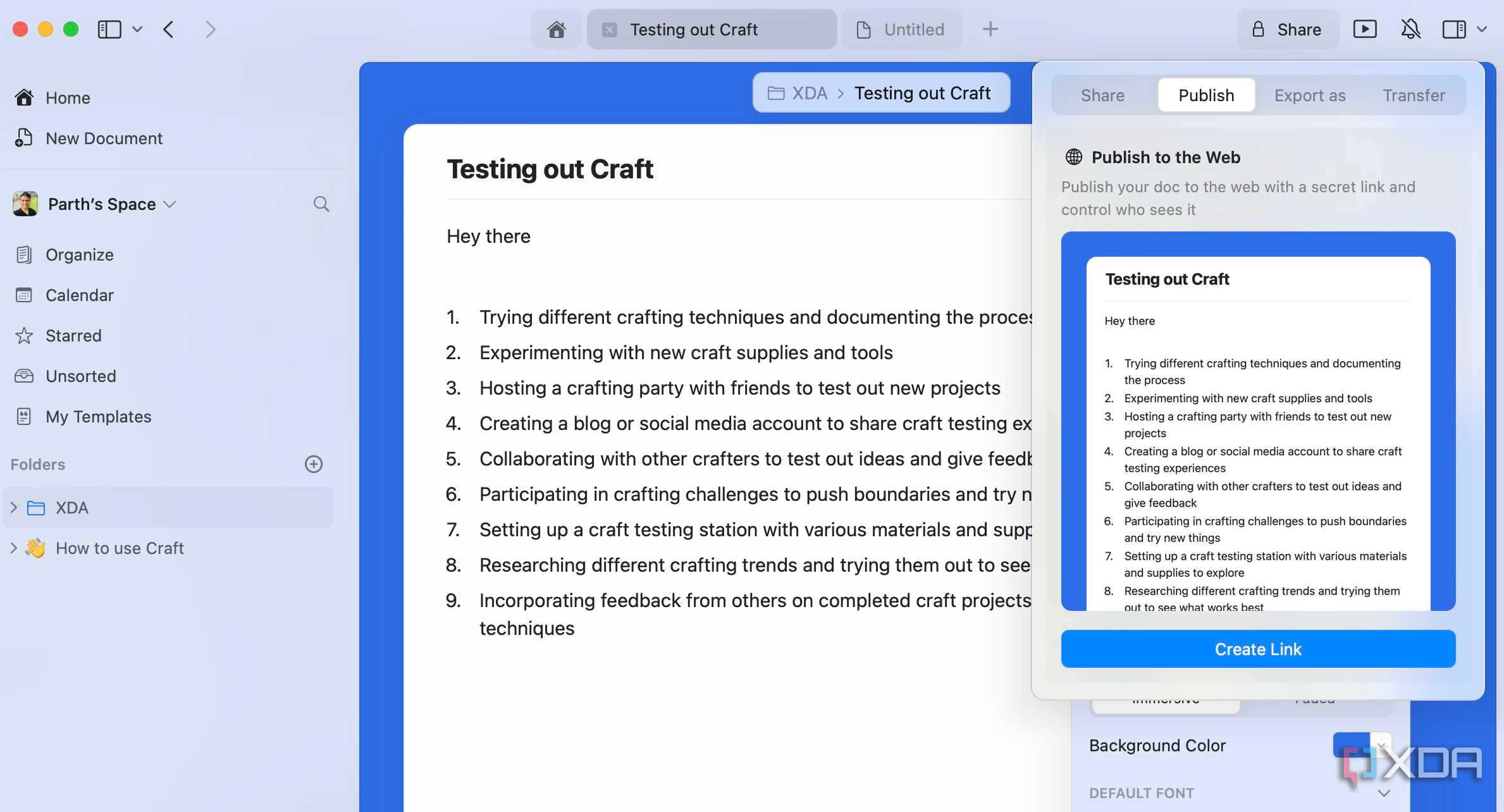This screenshot has height=812, width=1504.
Task: Toggle the right panel icon
Action: tap(1454, 29)
